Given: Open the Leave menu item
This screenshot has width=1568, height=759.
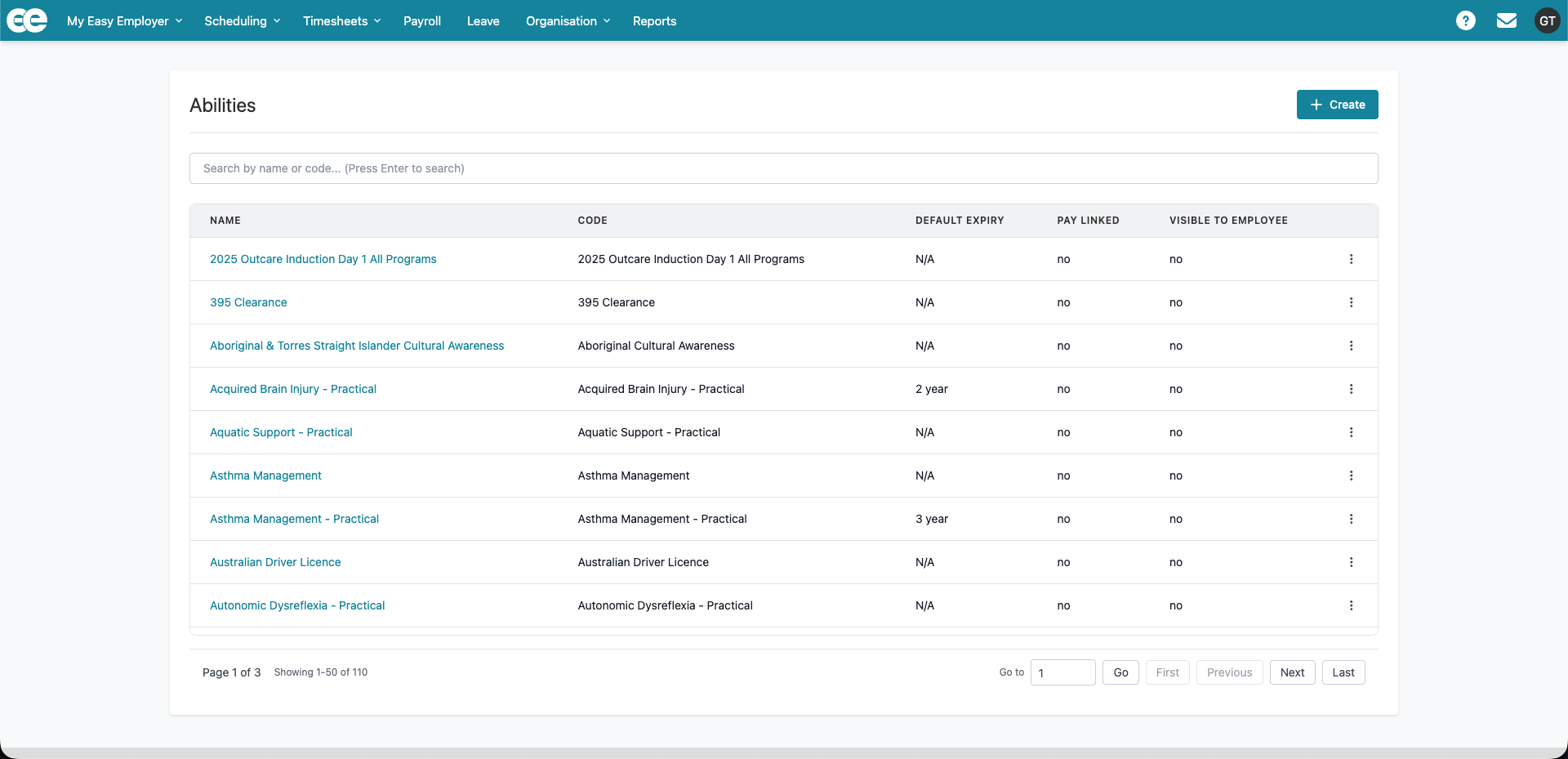Looking at the screenshot, I should tap(483, 21).
